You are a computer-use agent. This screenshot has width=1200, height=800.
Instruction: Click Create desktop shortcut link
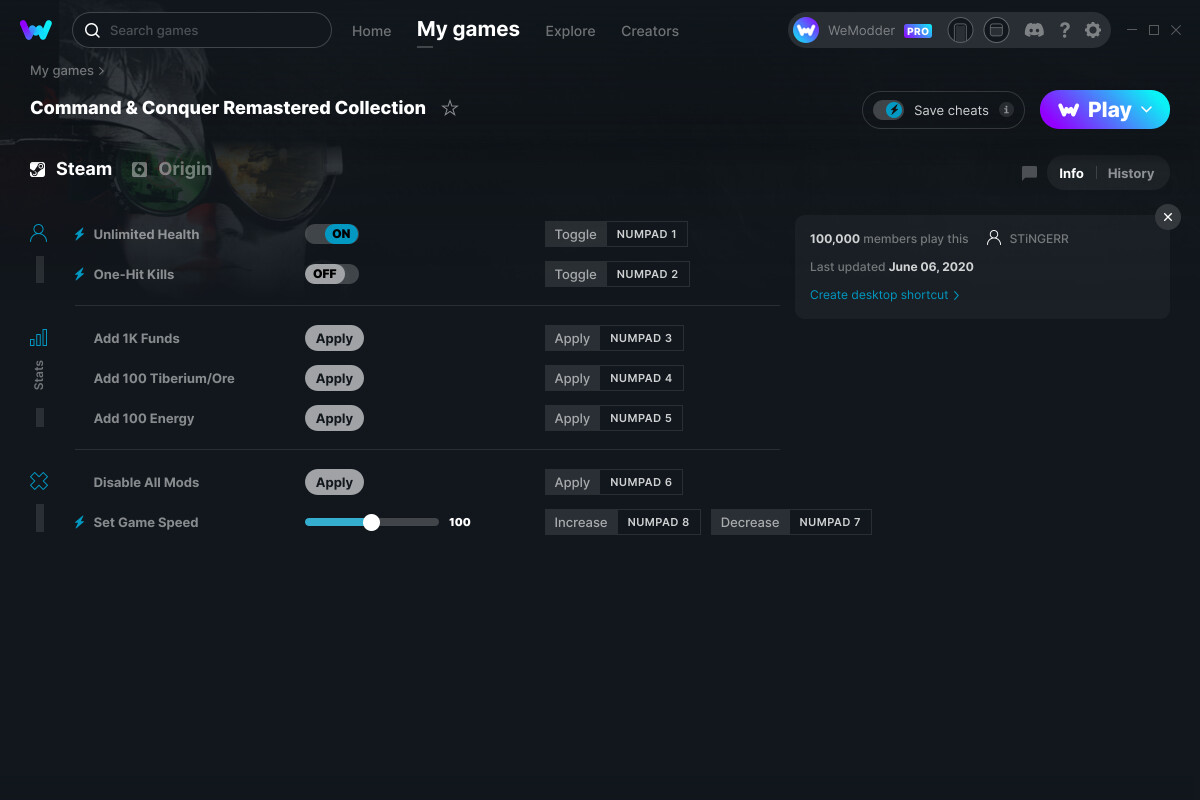click(884, 295)
